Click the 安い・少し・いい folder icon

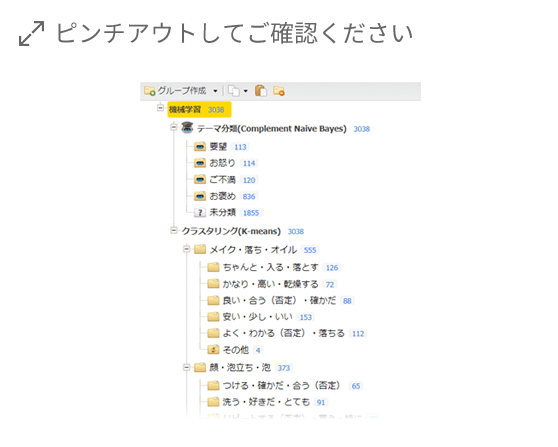tap(213, 316)
